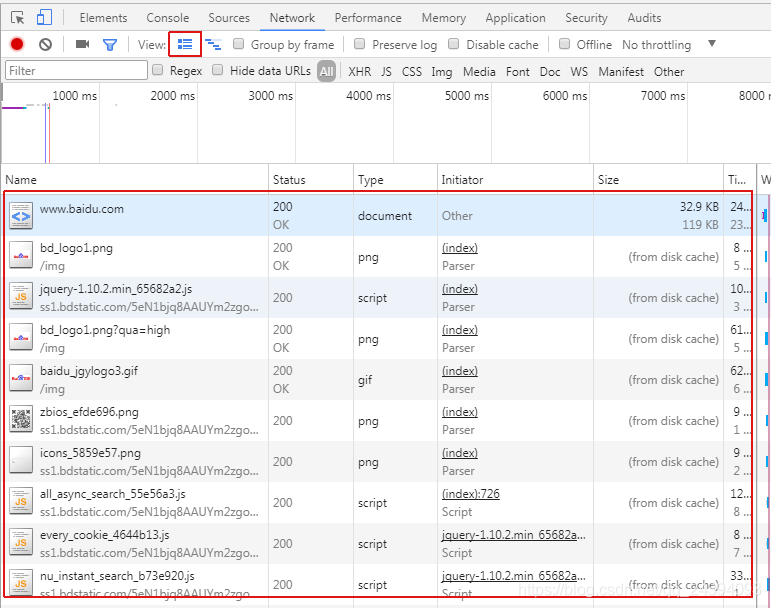The height and width of the screenshot is (608, 771).
Task: Open the (index):726 initiator link
Action: click(471, 493)
